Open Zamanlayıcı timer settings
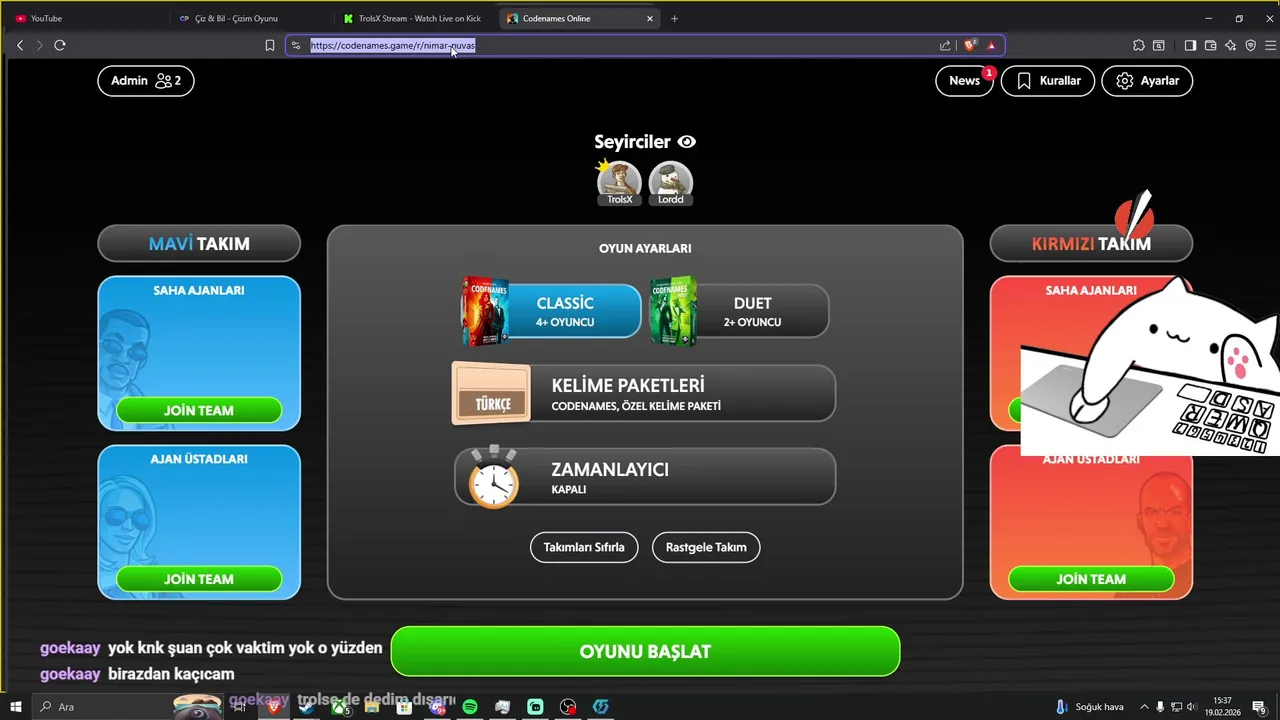The image size is (1280, 720). click(644, 476)
